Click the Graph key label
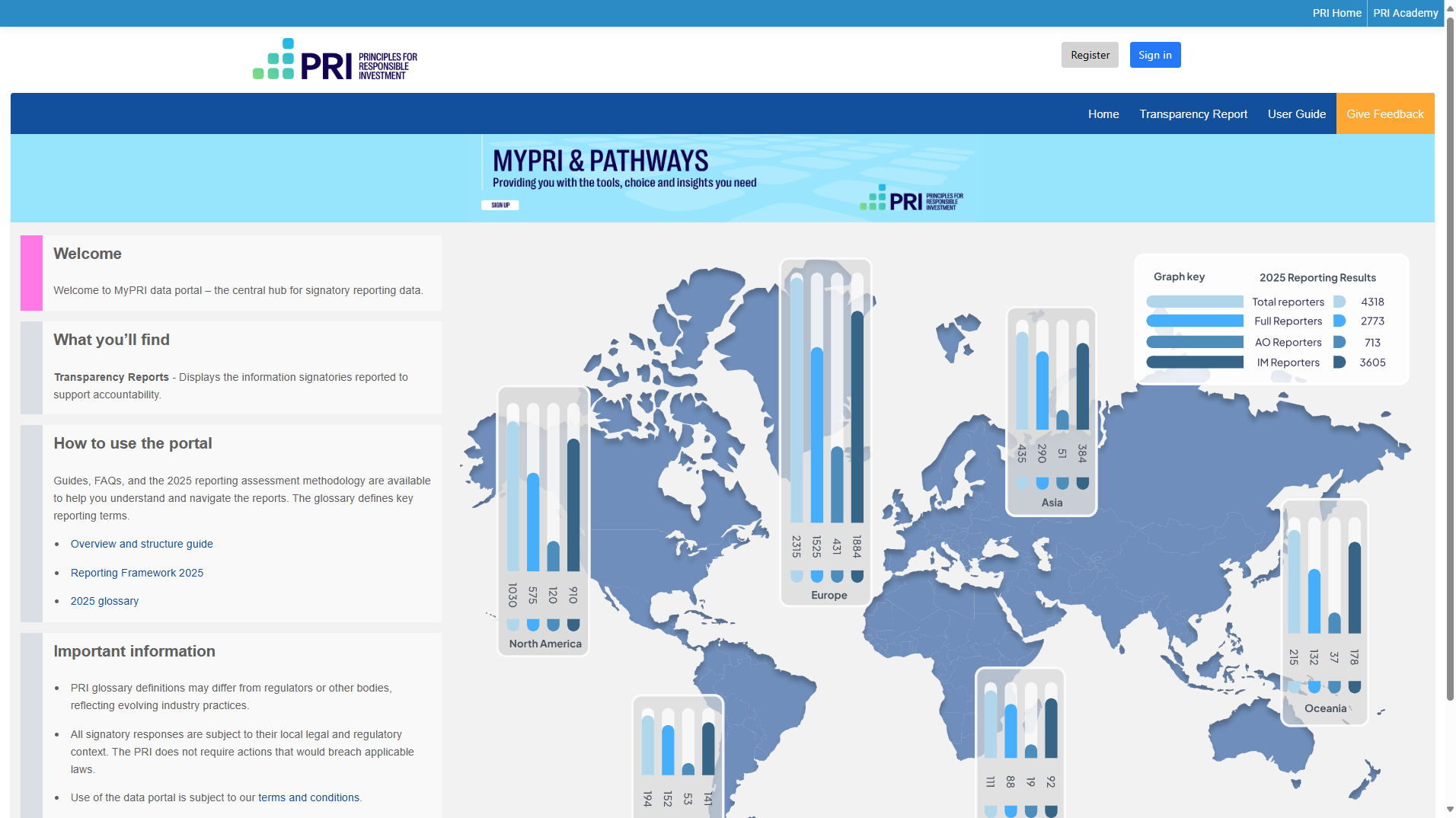Screen dimensions: 1456x818 tap(1179, 276)
